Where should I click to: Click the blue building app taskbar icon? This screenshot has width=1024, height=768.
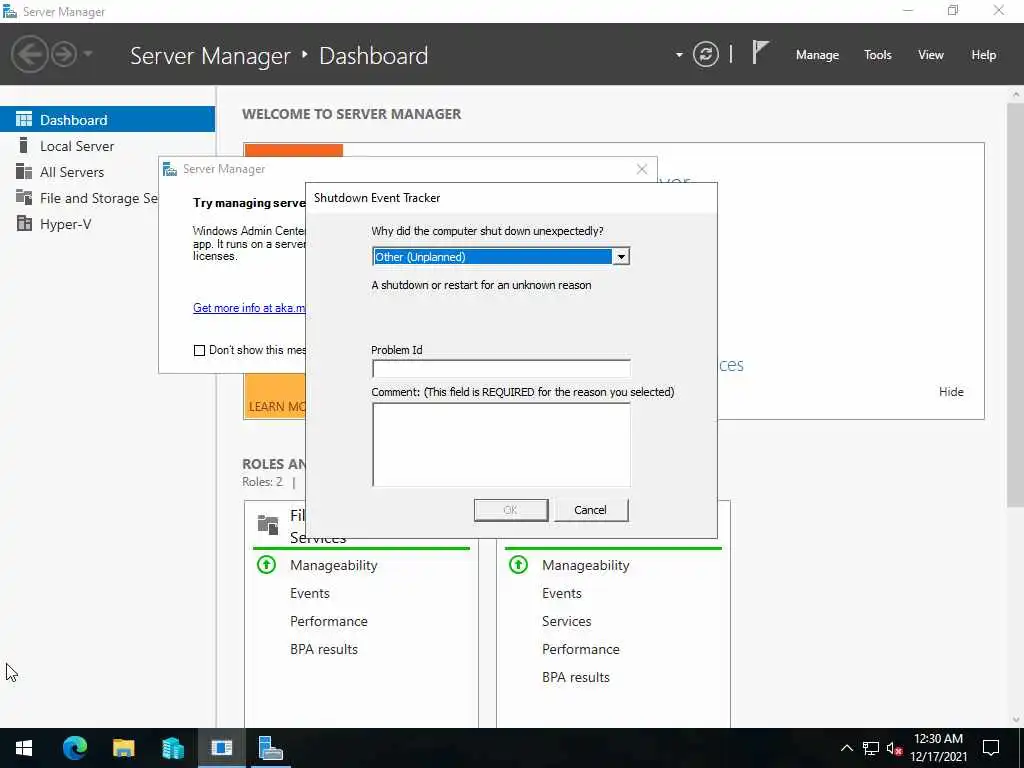click(172, 748)
